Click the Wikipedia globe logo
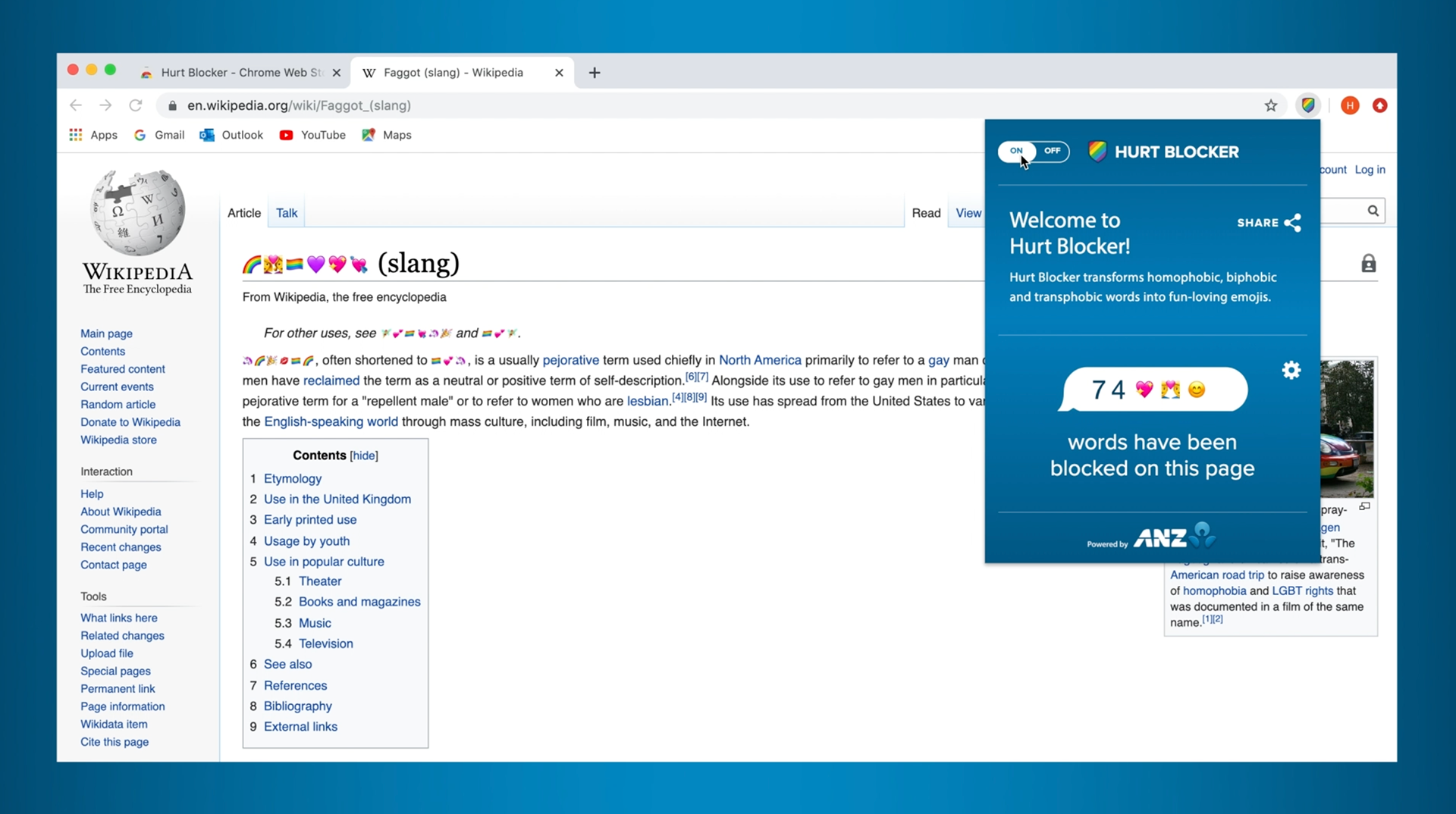Image resolution: width=1456 pixels, height=814 pixels. click(137, 212)
